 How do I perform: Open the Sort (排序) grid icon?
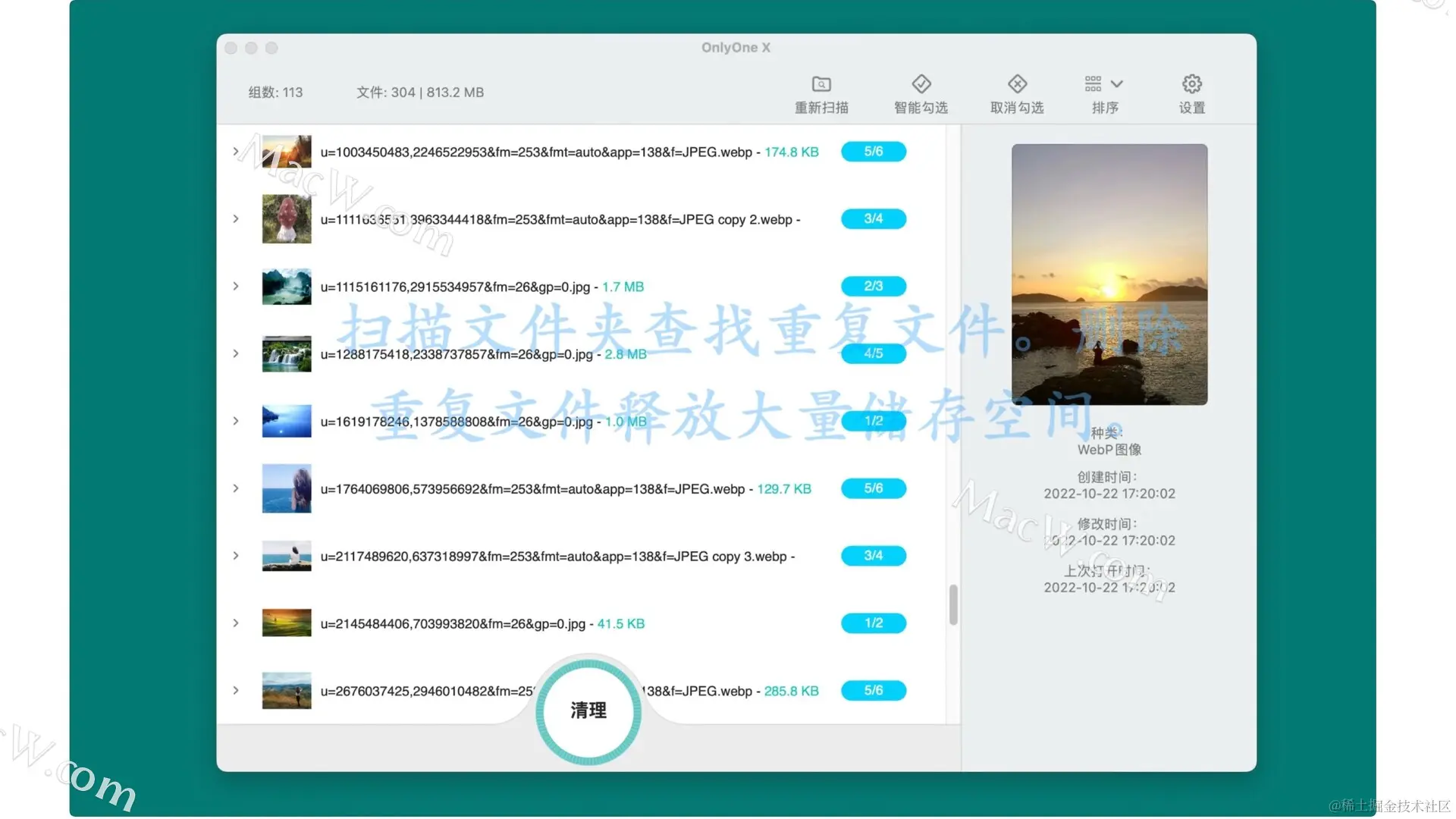point(1093,84)
